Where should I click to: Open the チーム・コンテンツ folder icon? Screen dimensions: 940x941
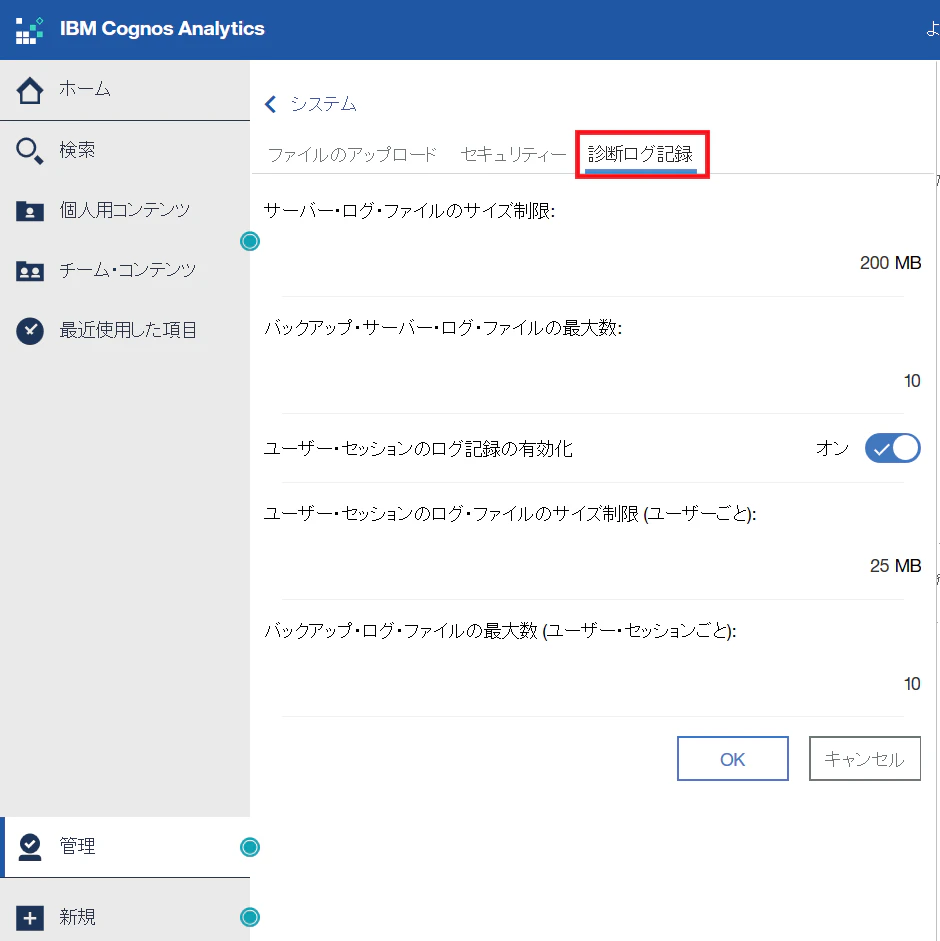pyautogui.click(x=29, y=271)
